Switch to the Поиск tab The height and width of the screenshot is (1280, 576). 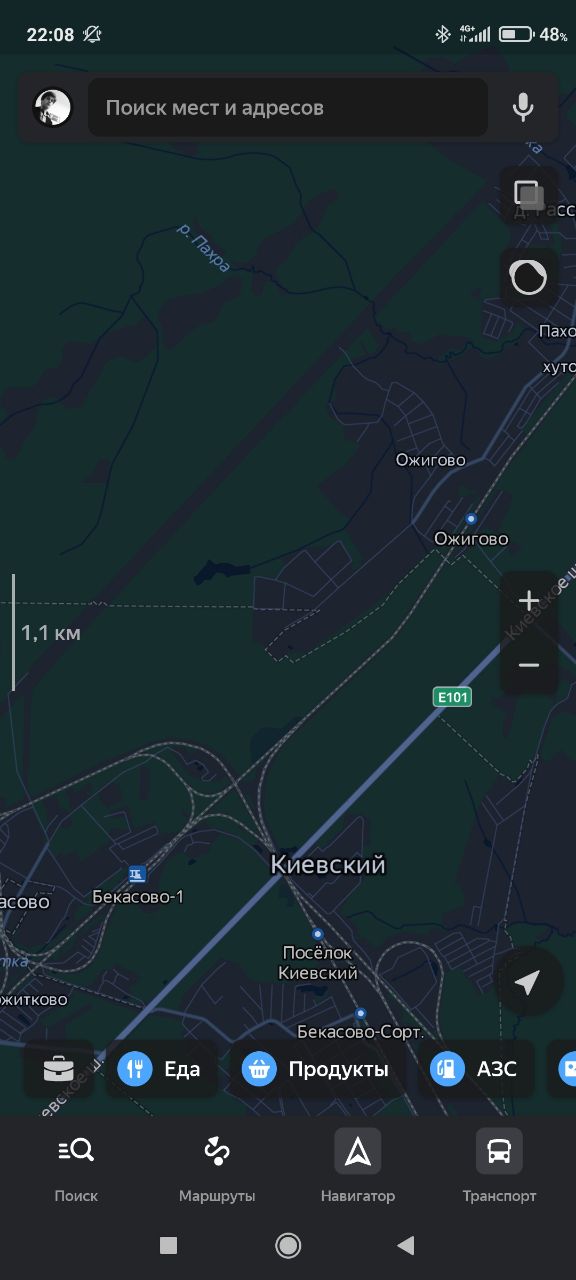[76, 1166]
